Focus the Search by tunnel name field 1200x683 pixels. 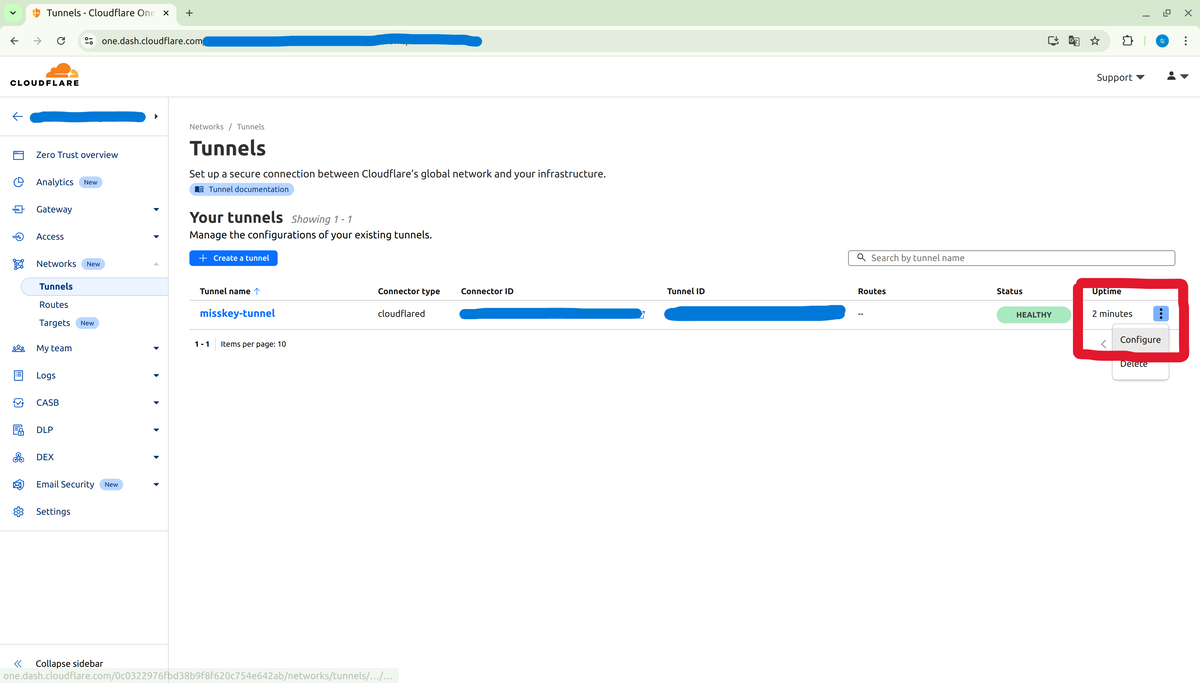tap(1011, 258)
